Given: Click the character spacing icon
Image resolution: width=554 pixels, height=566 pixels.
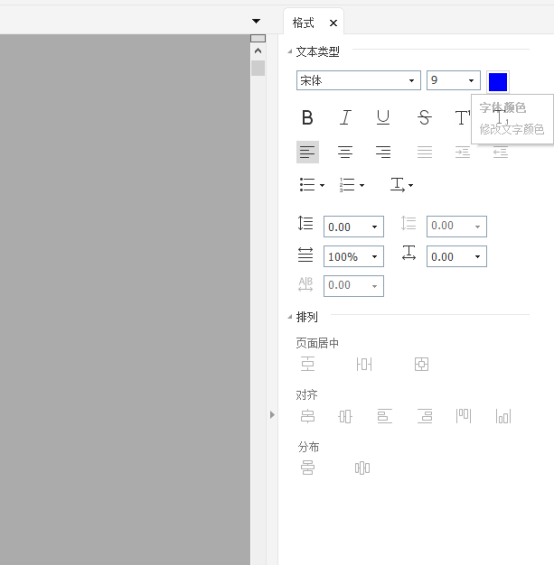Looking at the screenshot, I should point(409,253).
